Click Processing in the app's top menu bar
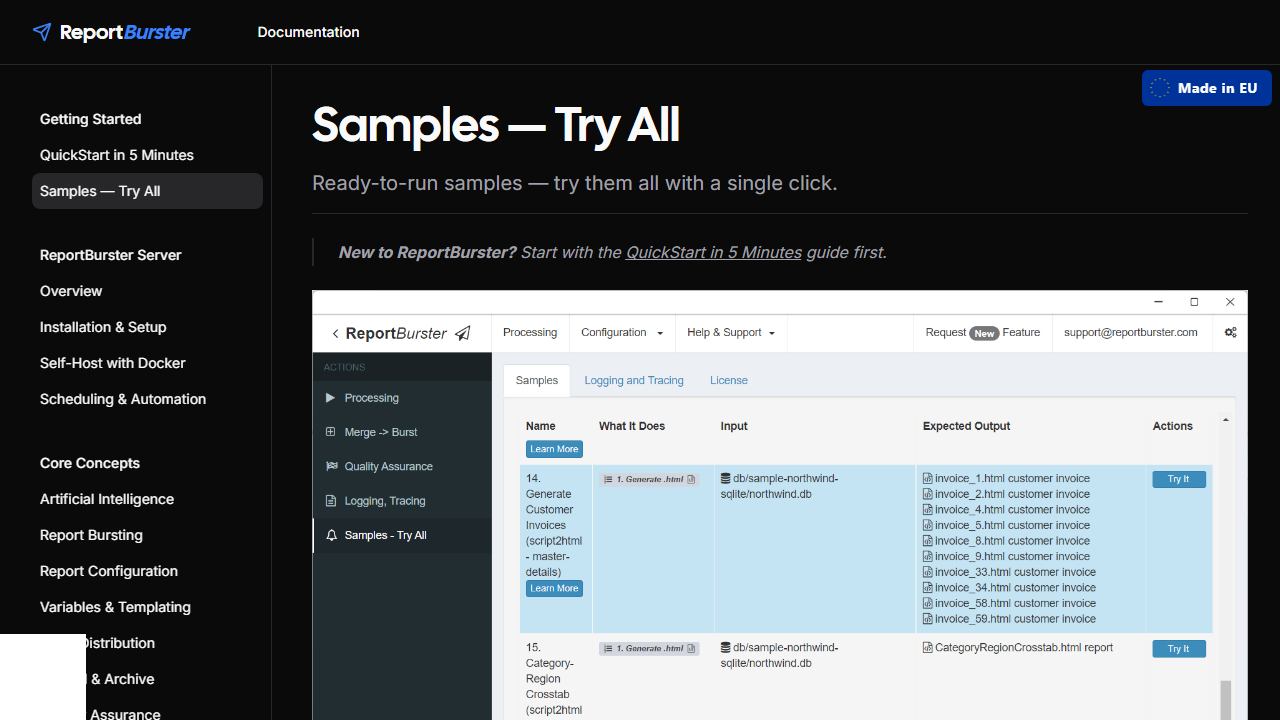Viewport: 1280px width, 720px height. pyautogui.click(x=530, y=333)
